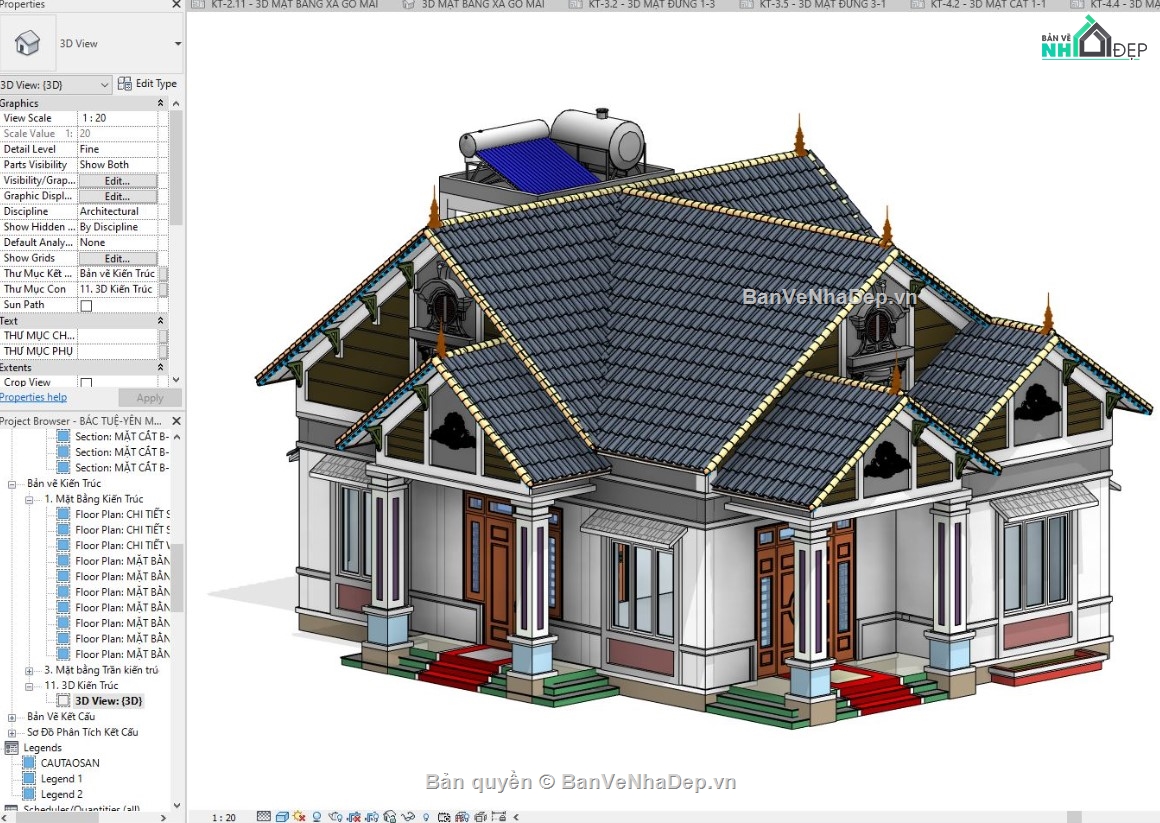Click the Floor Plan: CHI TIẾT V view icon
1160x823 pixels.
pos(64,545)
